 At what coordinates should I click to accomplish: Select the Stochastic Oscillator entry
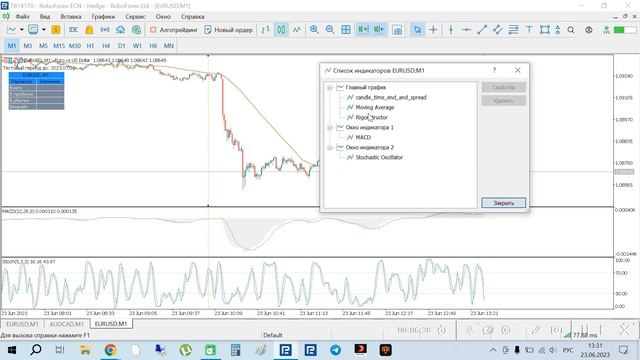tap(379, 157)
